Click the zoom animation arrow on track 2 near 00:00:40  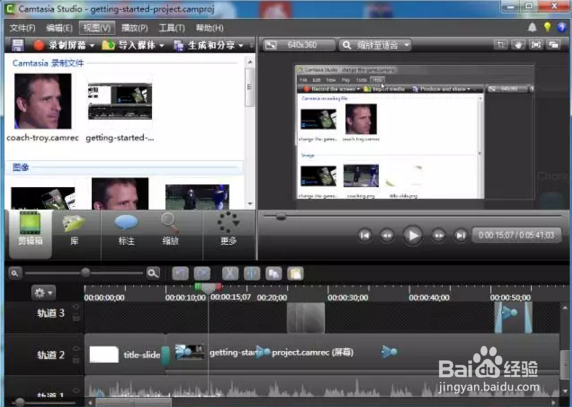tap(389, 352)
